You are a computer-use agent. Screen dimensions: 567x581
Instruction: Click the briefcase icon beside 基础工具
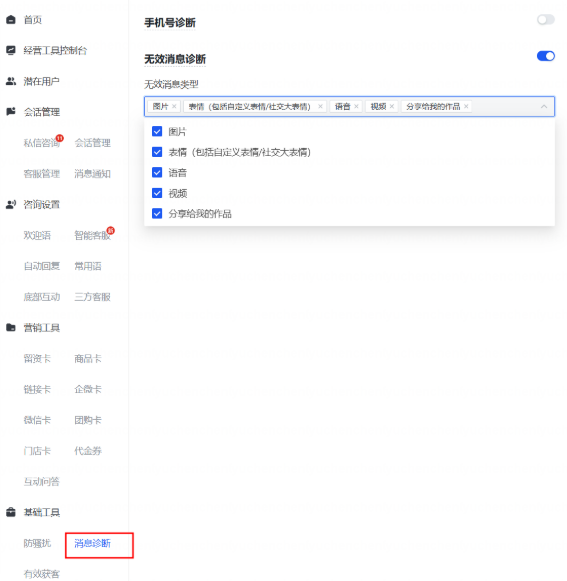click(x=11, y=512)
